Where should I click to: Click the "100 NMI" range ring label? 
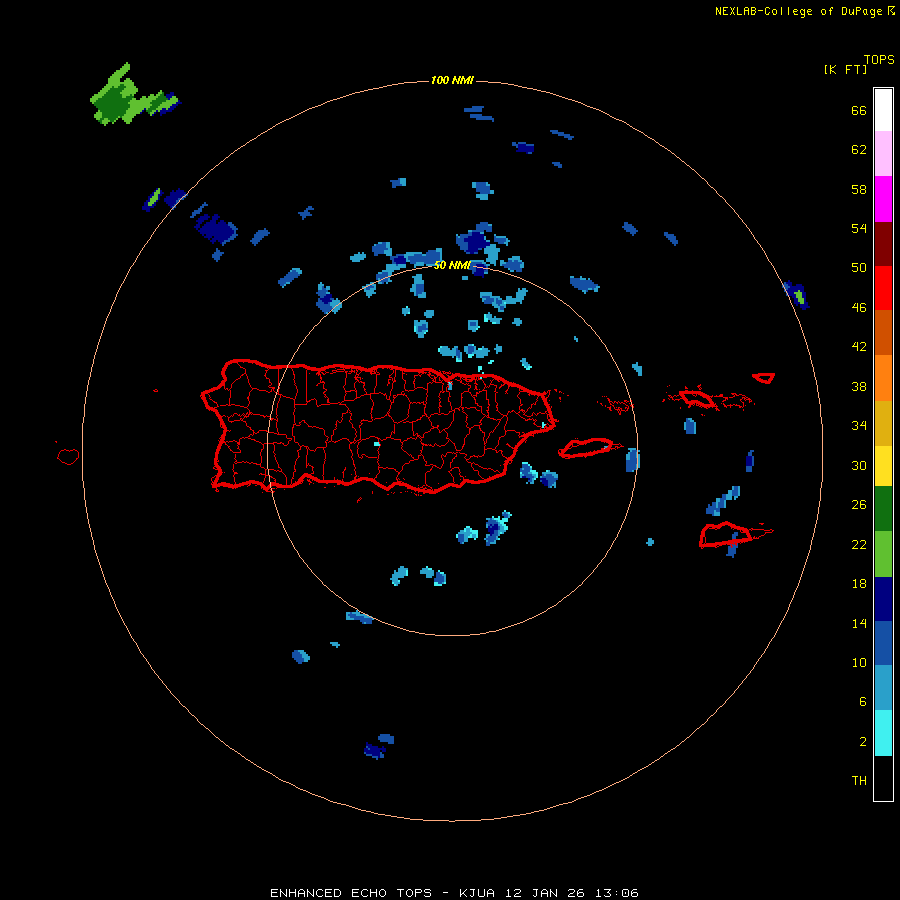coord(452,80)
